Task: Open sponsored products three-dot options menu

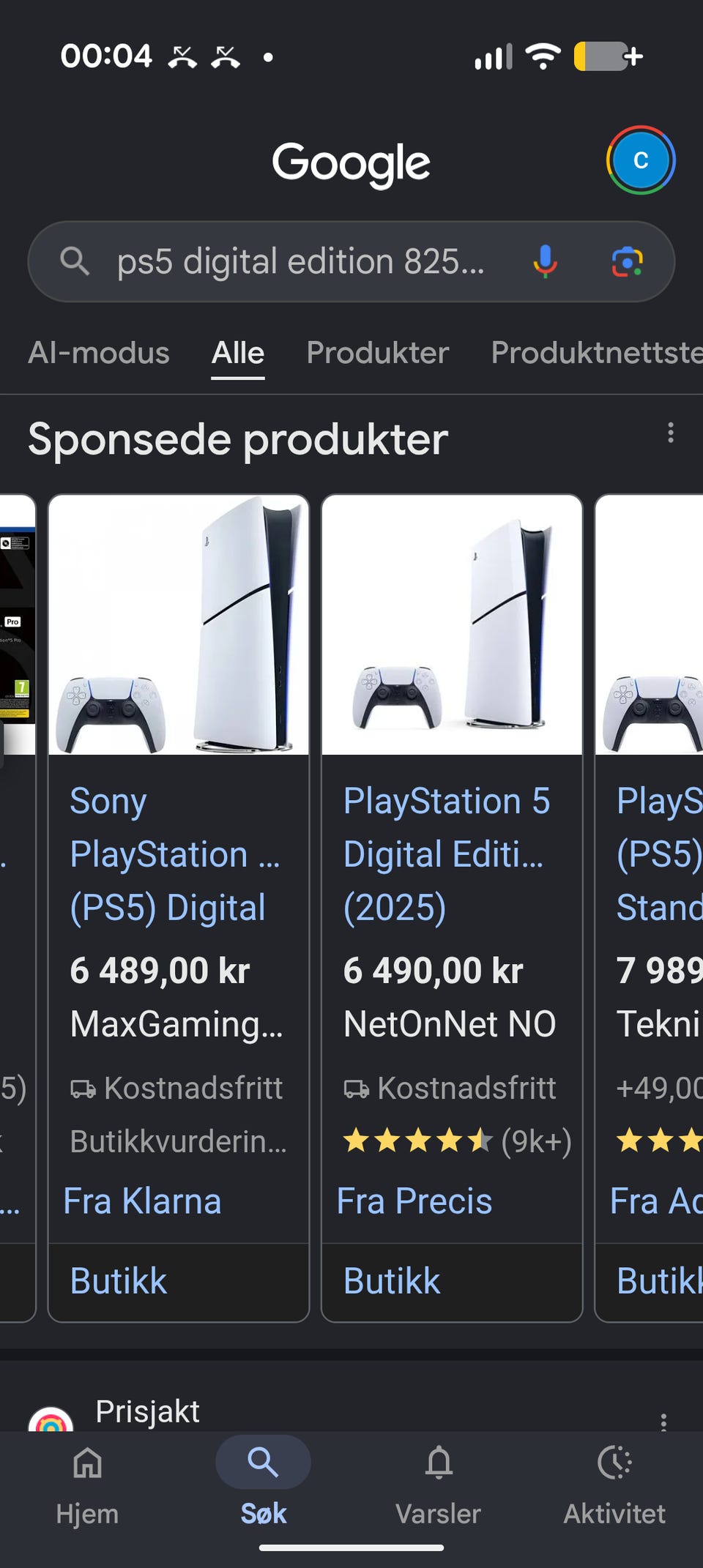Action: (671, 433)
